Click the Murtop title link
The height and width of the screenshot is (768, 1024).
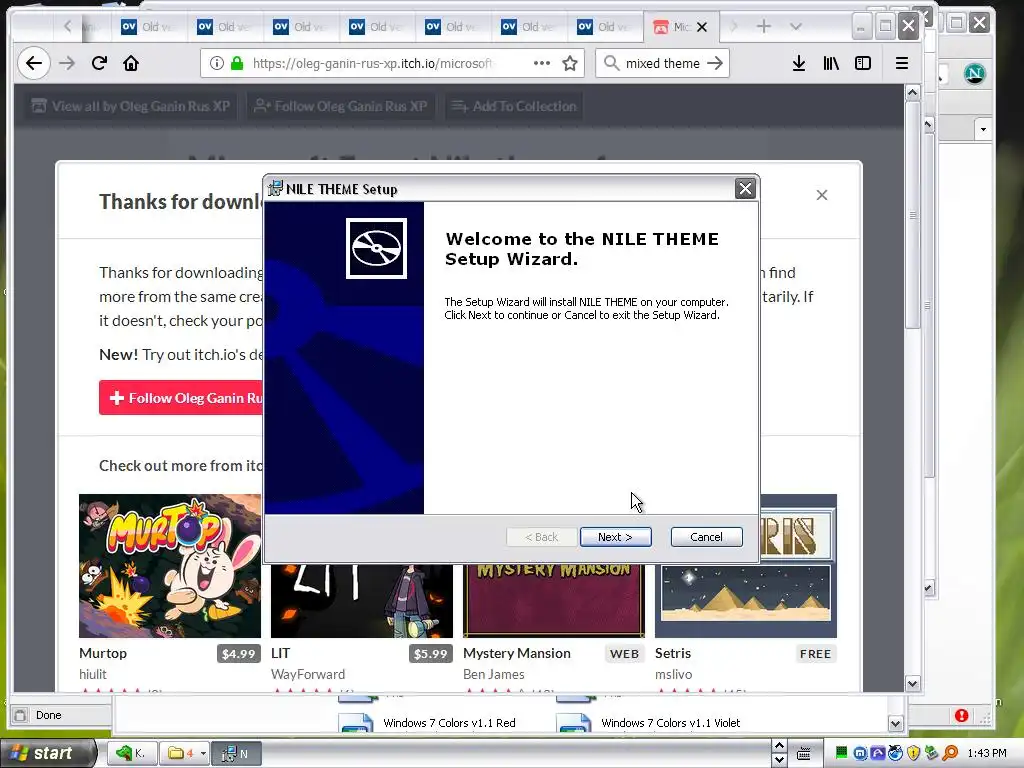pos(103,653)
